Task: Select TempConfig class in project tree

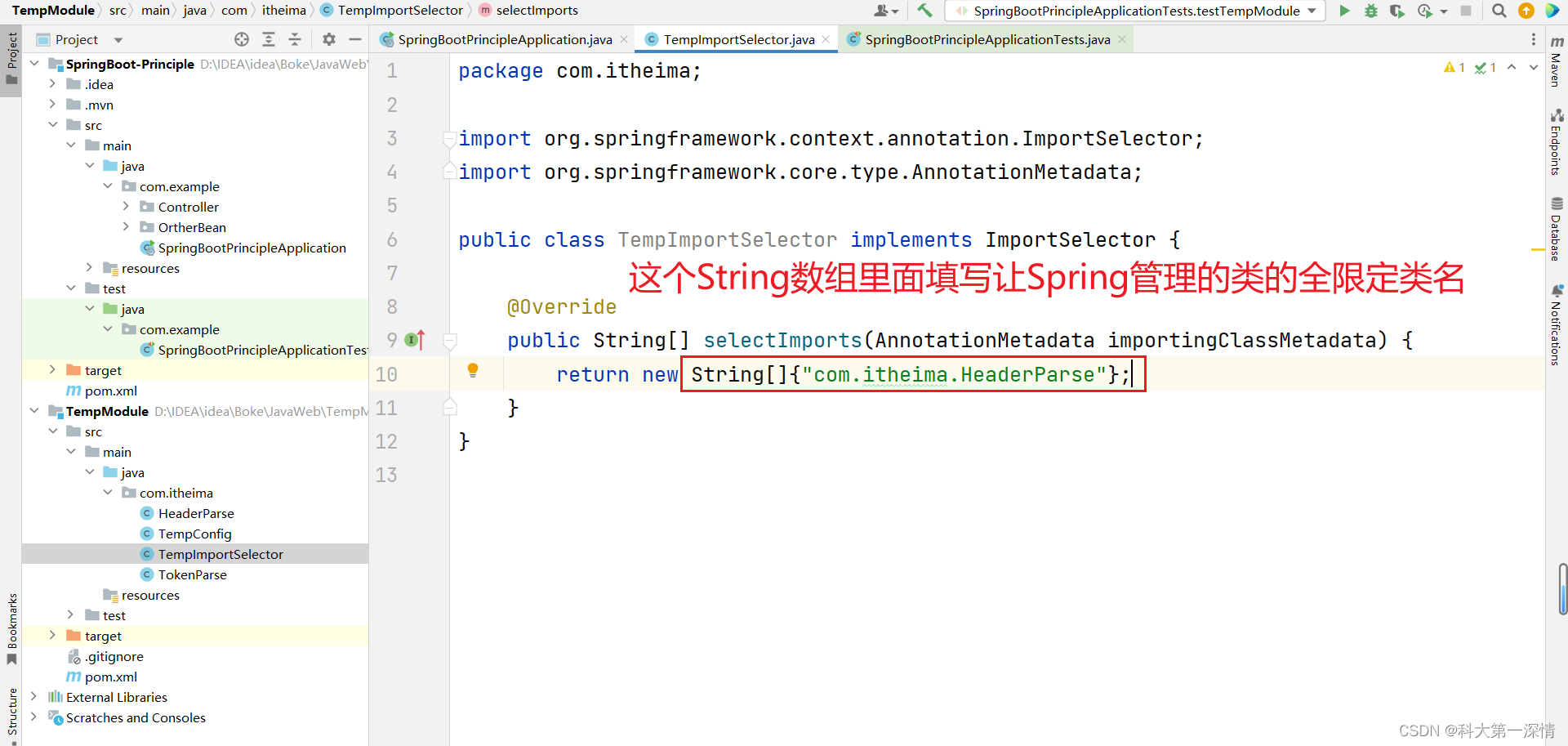Action: tap(194, 534)
